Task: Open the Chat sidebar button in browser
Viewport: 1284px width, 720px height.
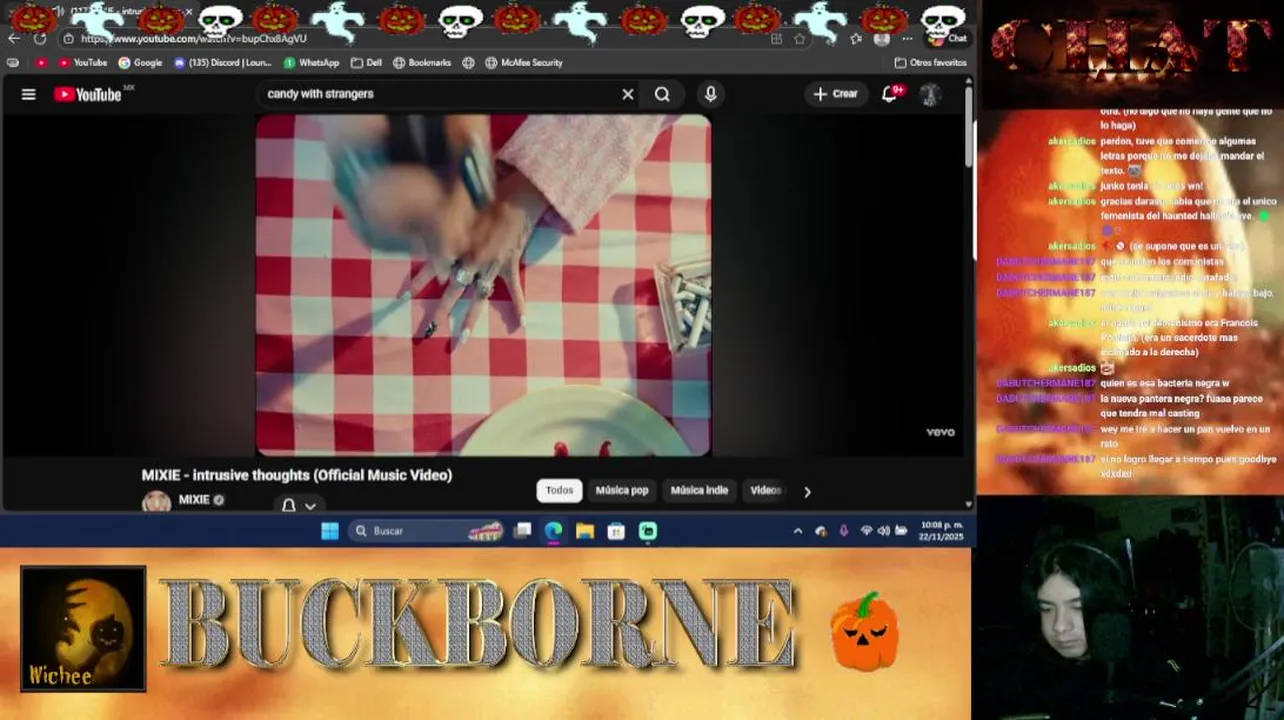Action: point(948,38)
